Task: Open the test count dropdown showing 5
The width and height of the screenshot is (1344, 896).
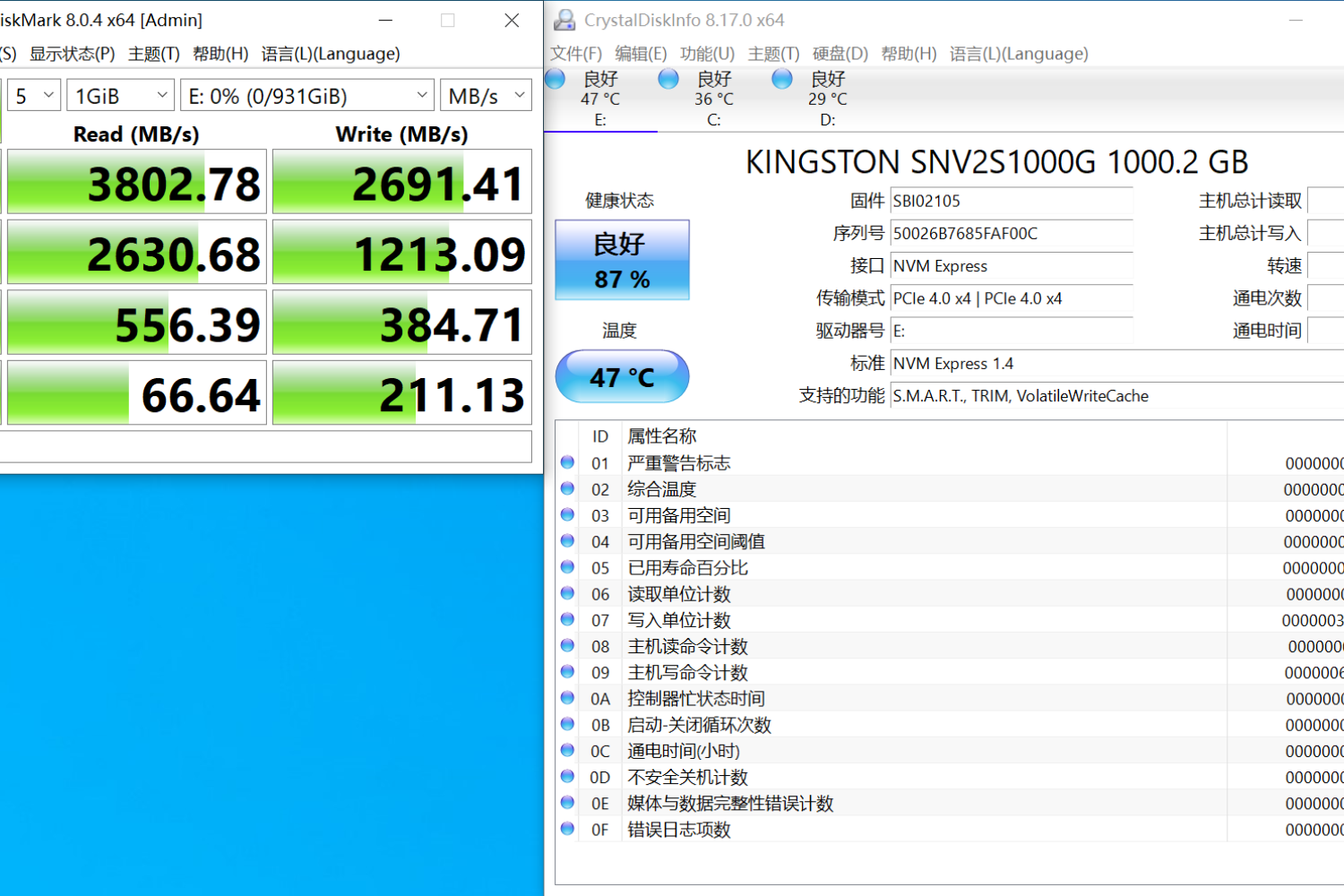Action: (34, 96)
